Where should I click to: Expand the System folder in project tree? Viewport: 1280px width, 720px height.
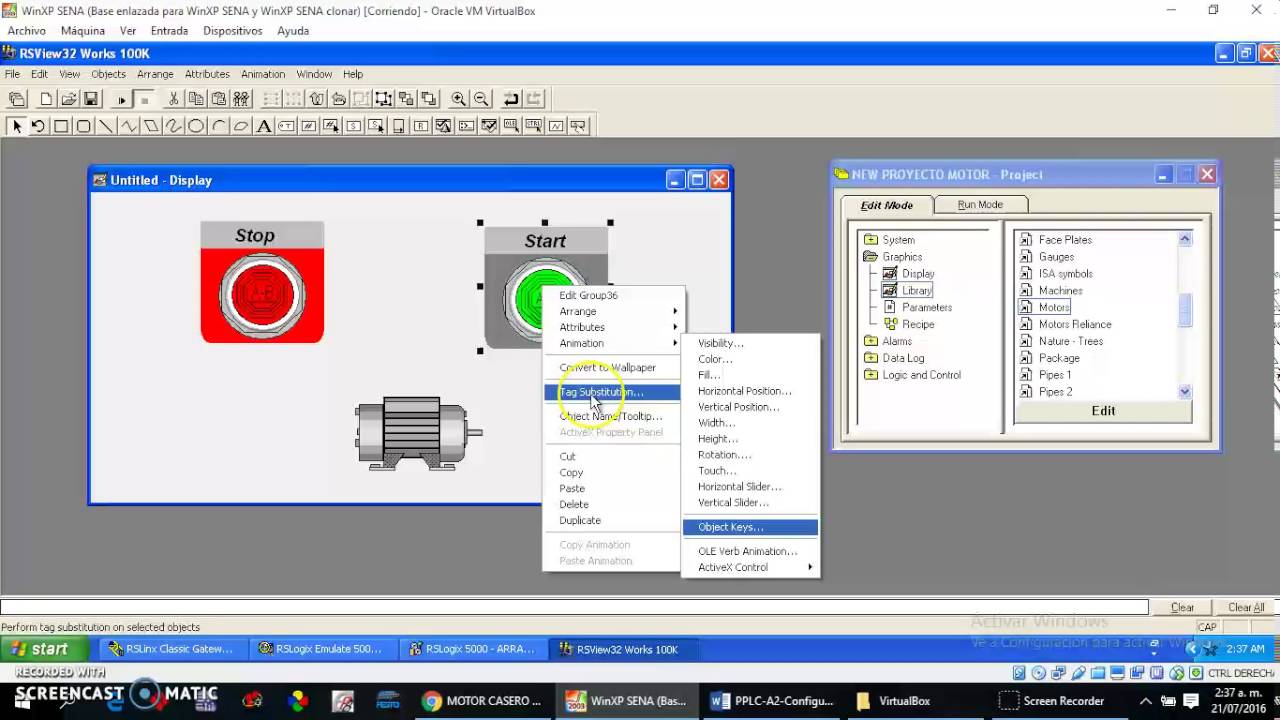tap(870, 240)
